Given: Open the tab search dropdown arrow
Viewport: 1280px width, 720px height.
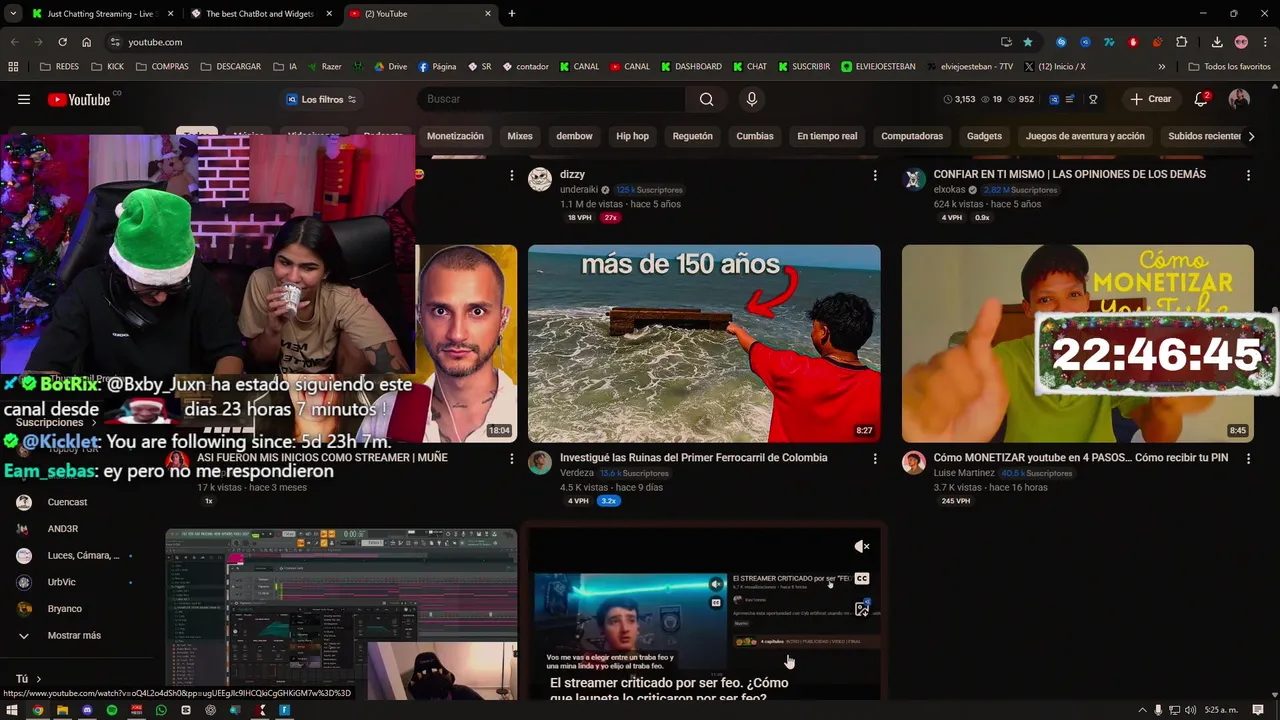Looking at the screenshot, I should (13, 14).
